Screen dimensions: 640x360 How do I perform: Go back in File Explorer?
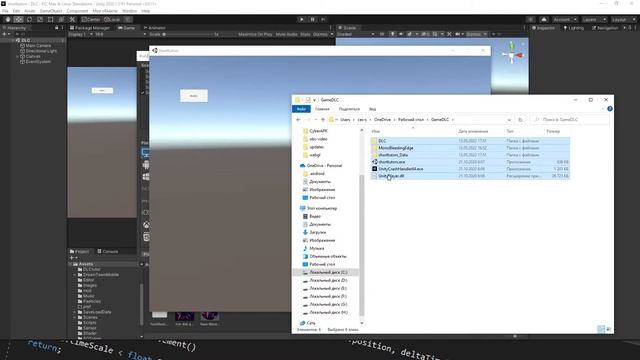(x=298, y=120)
